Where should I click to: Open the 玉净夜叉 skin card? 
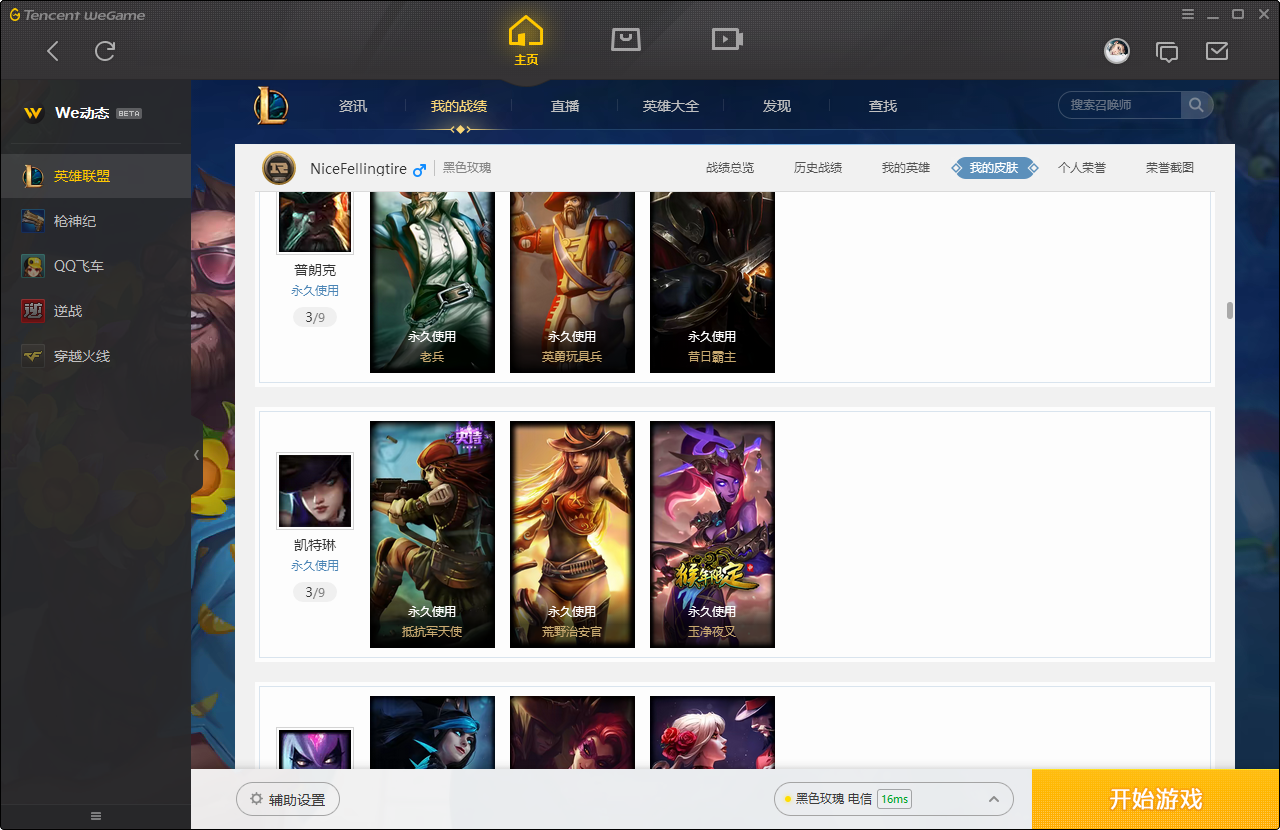pos(712,534)
